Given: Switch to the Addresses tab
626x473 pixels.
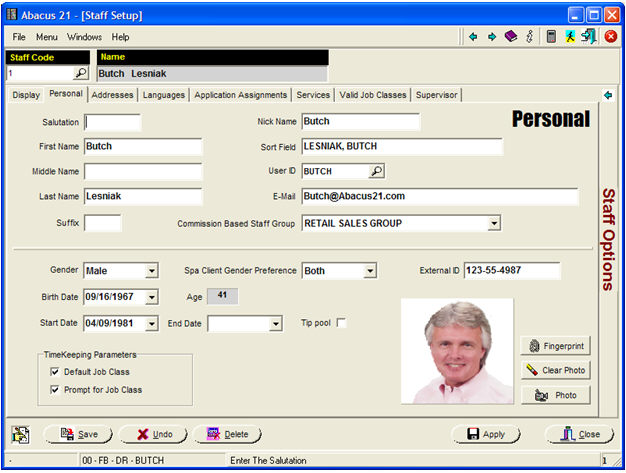Looking at the screenshot, I should 112,95.
